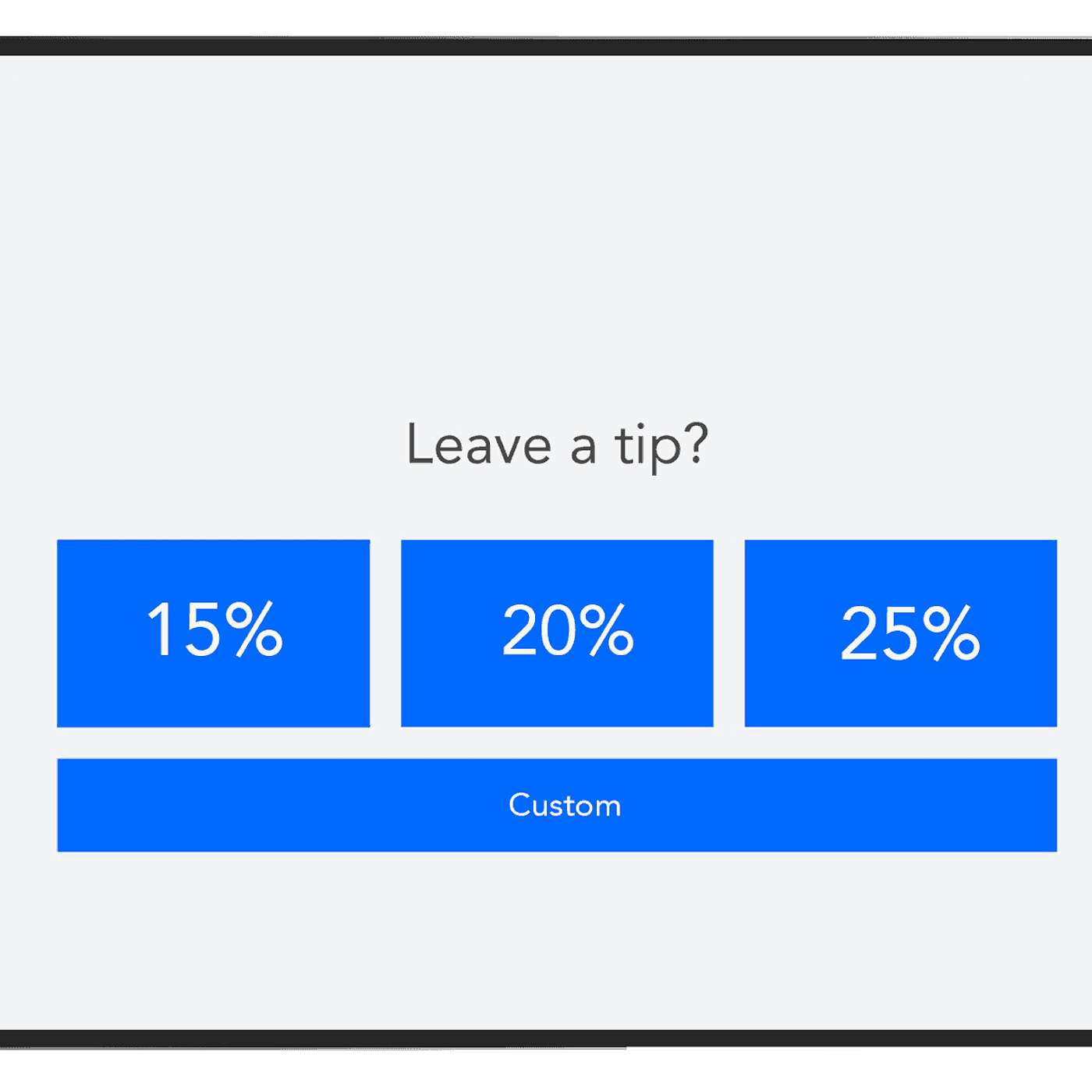Click the "20%" label text

point(568,629)
